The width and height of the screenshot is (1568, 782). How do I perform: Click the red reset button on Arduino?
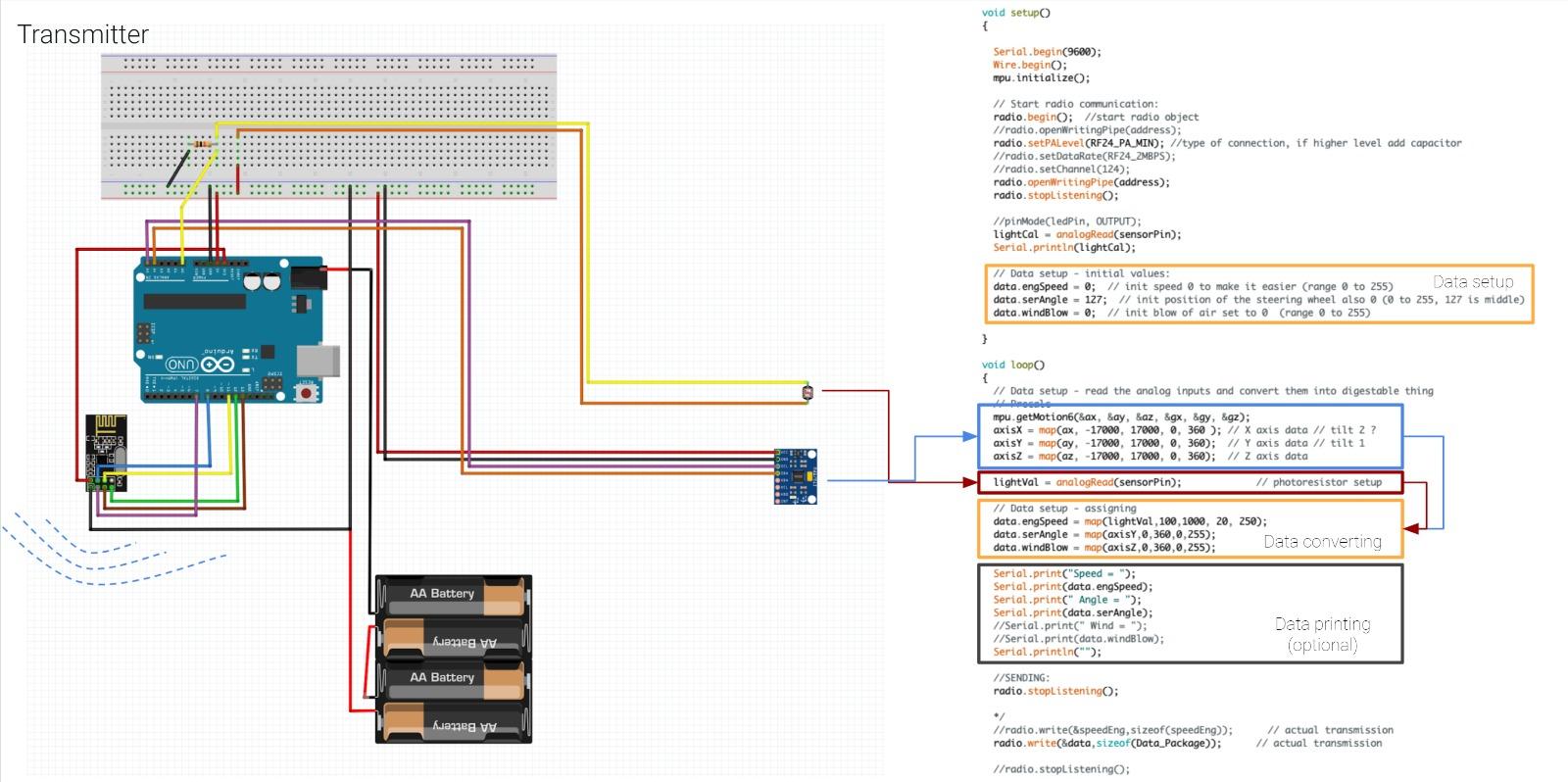(x=308, y=393)
